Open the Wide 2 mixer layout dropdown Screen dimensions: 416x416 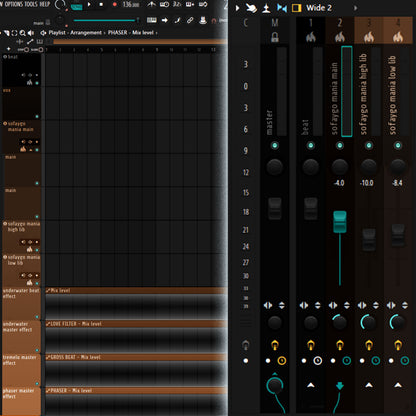click(319, 8)
